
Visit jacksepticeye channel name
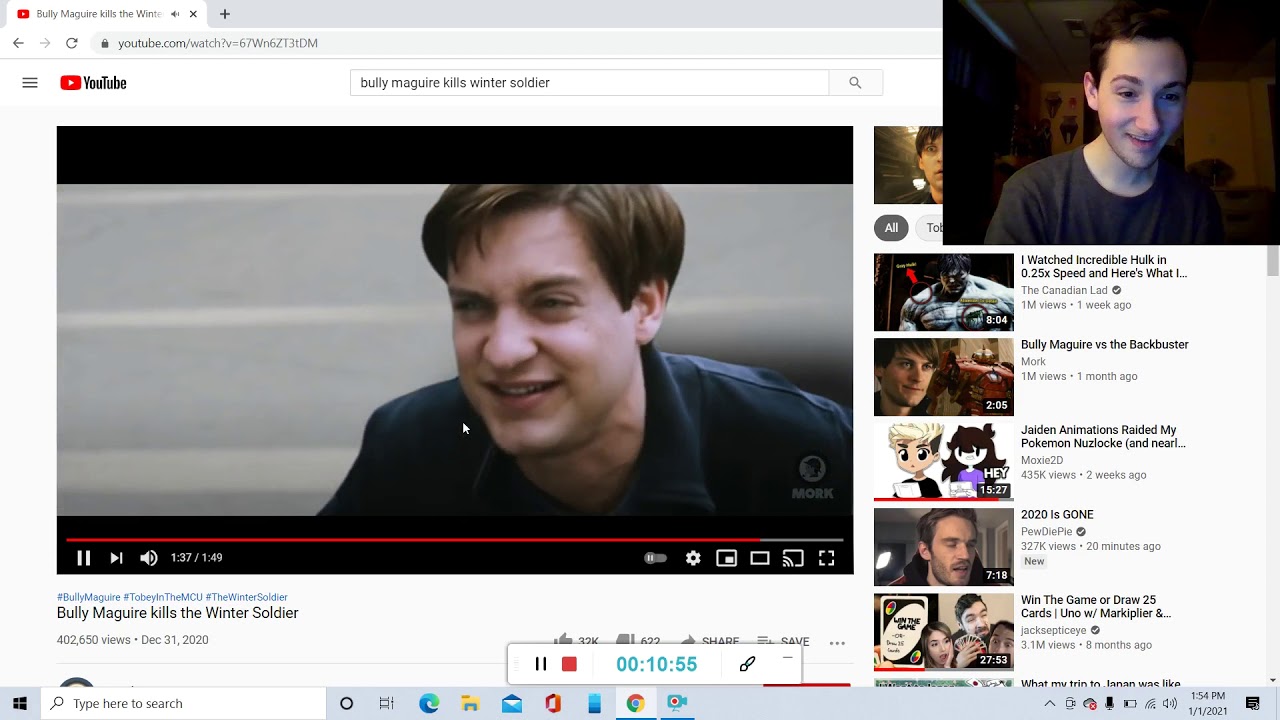click(x=1053, y=631)
